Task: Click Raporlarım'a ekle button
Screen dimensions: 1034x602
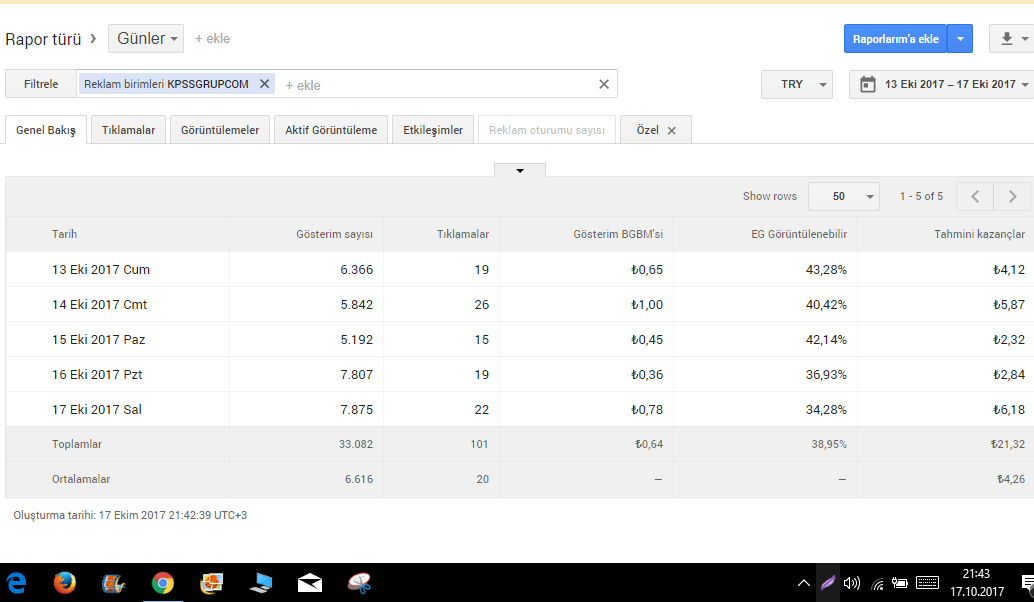Action: 895,39
